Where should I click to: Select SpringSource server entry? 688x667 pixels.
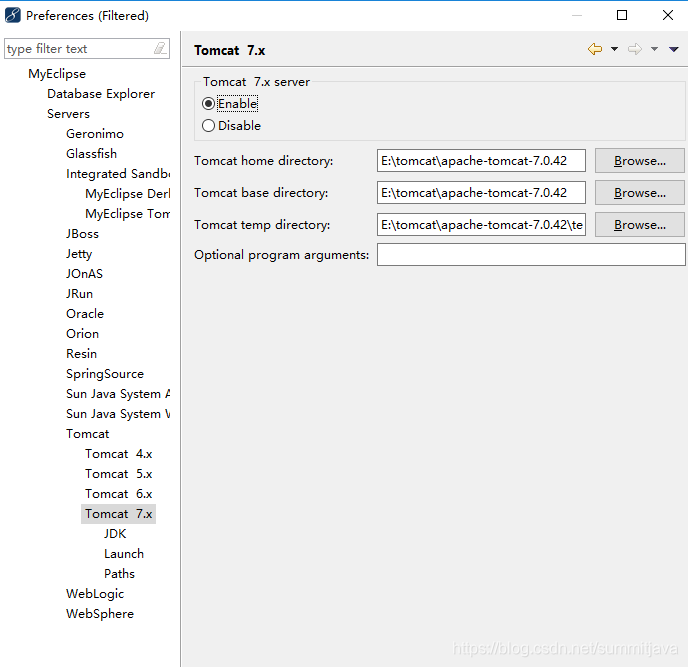(105, 374)
